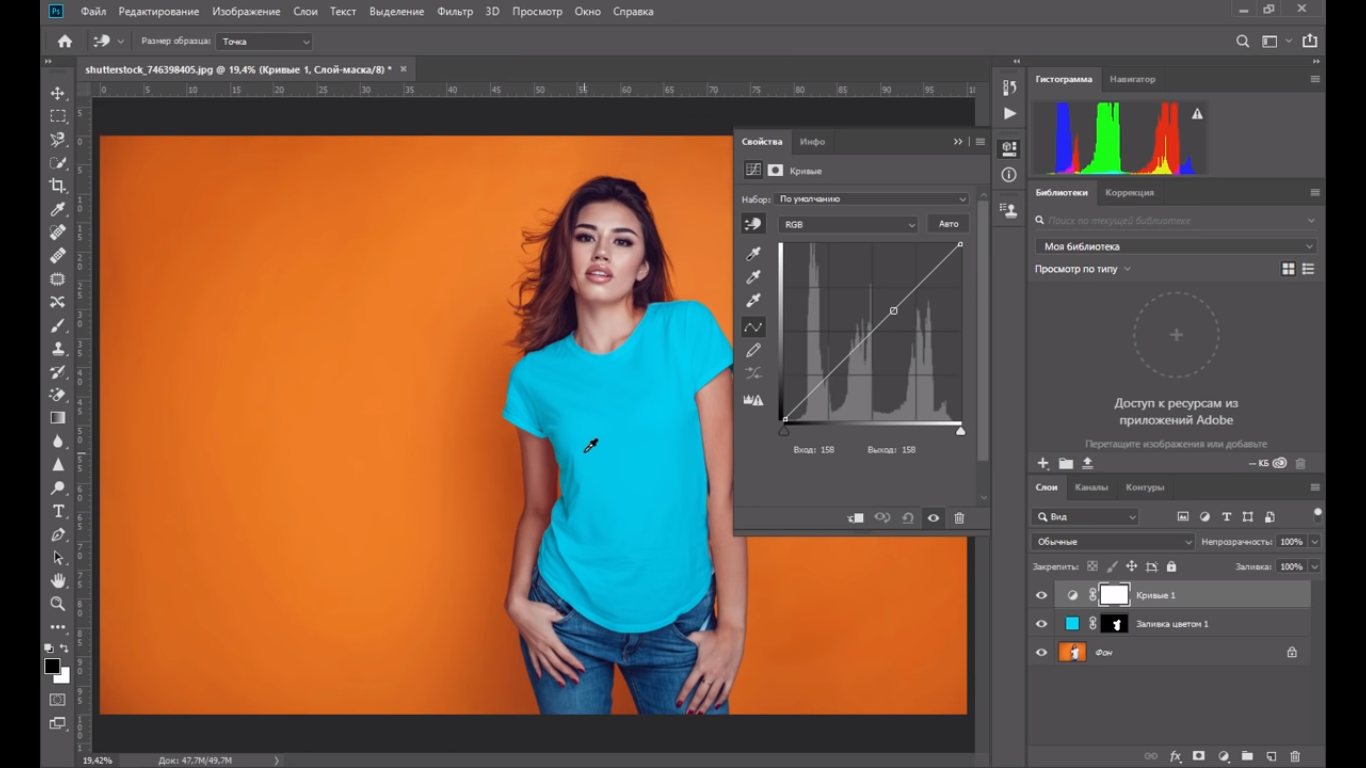Expand Просмотр по типу dropdown
This screenshot has width=1366, height=768.
point(1083,269)
